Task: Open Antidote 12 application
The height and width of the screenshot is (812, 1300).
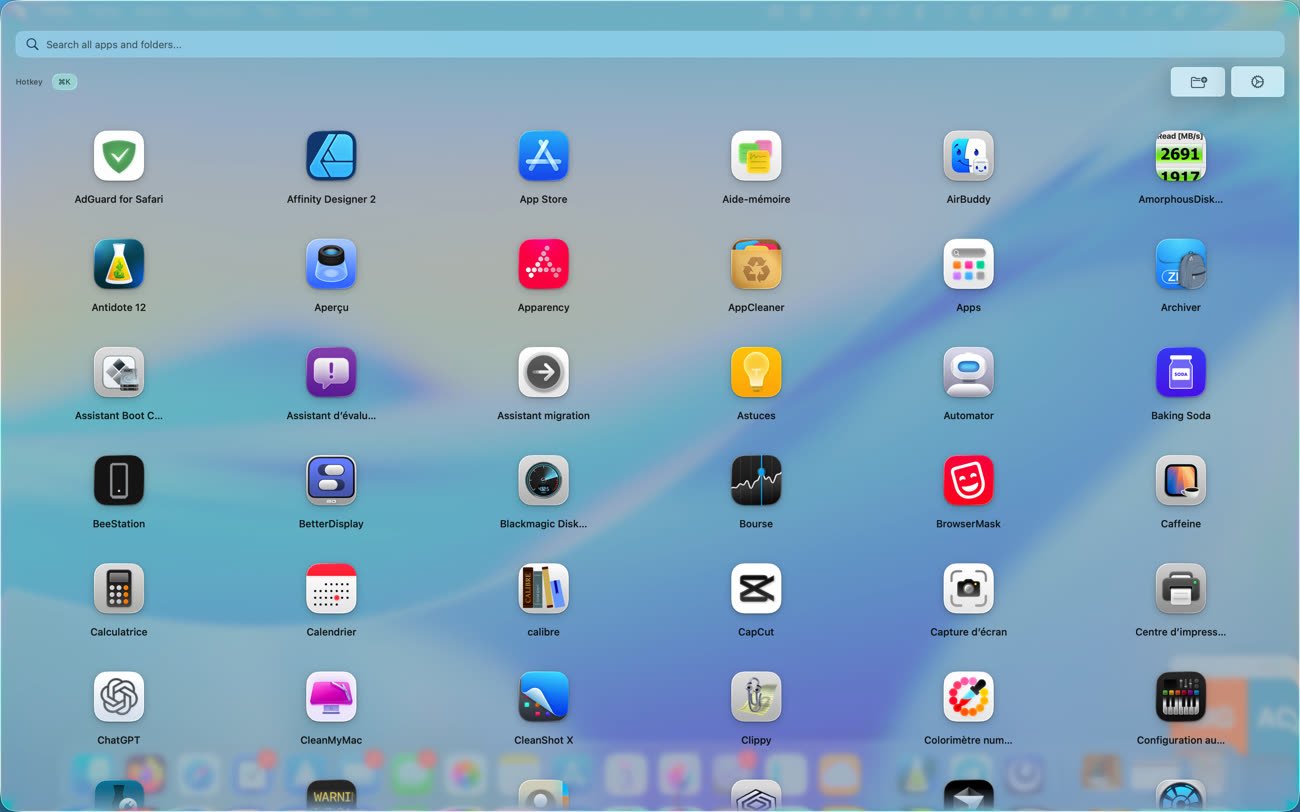Action: click(x=119, y=264)
